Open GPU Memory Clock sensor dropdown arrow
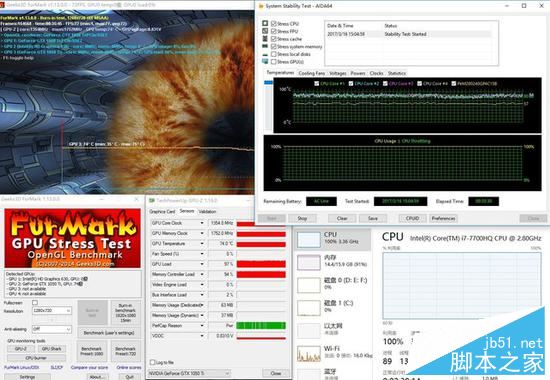Viewport: 550px width, 380px height. pos(202,233)
